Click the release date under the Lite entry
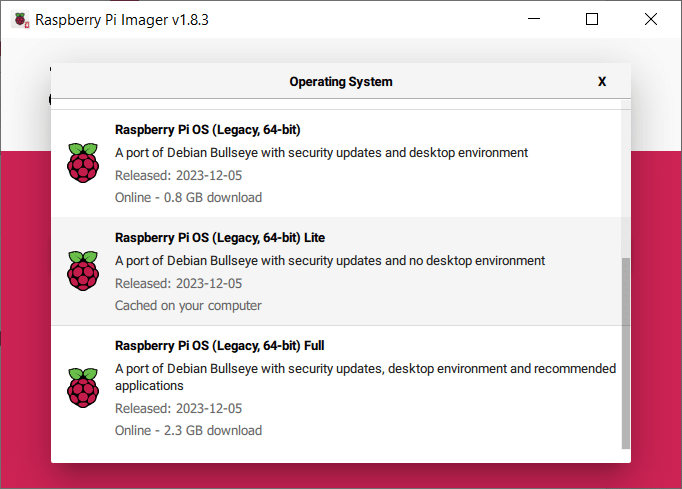Viewport: 682px width, 489px height. click(178, 283)
